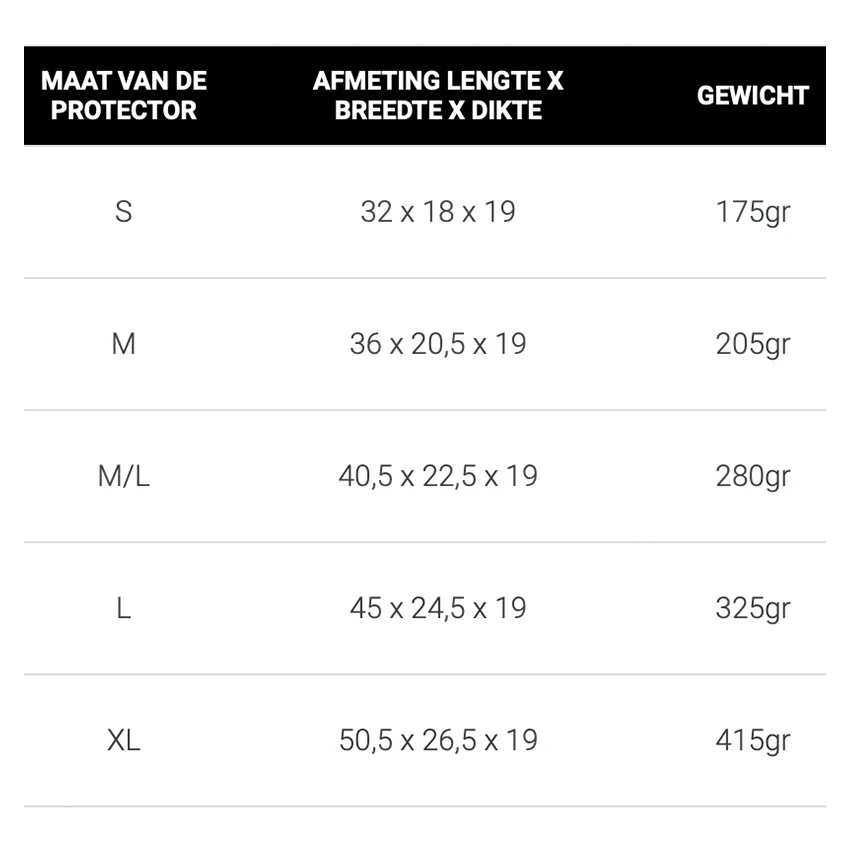Image resolution: width=850 pixels, height=850 pixels.
Task: Click the 'MAAT VAN DE PROTECTOR' column header
Action: (x=124, y=95)
